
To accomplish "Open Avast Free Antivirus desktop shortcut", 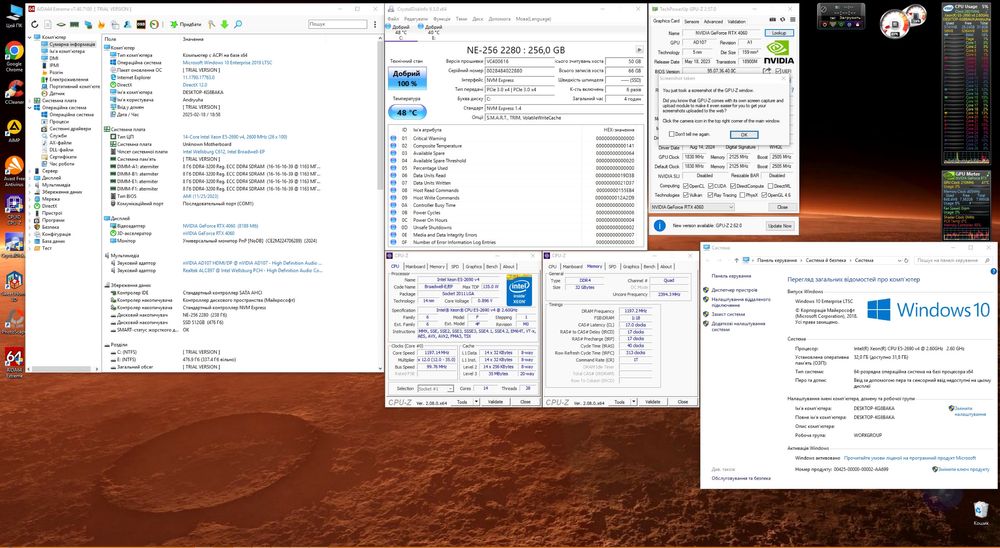I will pos(13,170).
